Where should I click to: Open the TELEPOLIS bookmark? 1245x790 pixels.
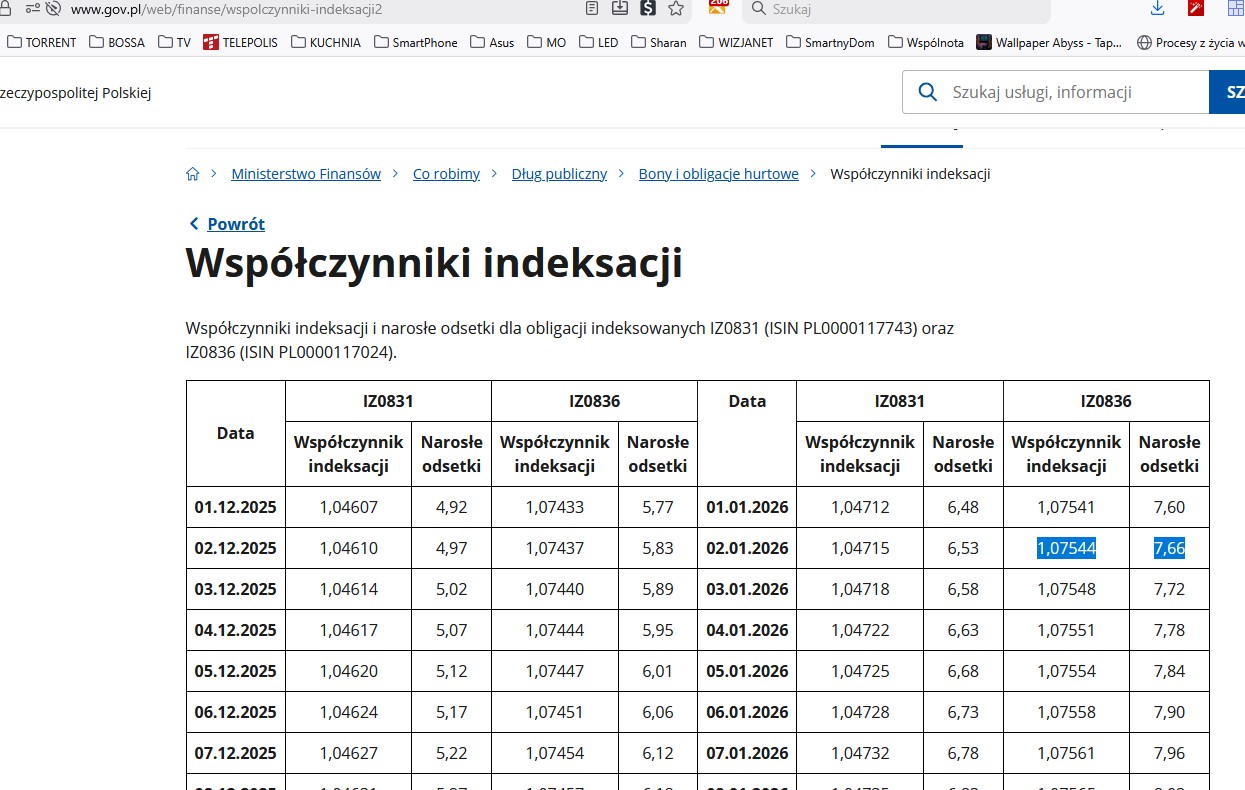[240, 42]
